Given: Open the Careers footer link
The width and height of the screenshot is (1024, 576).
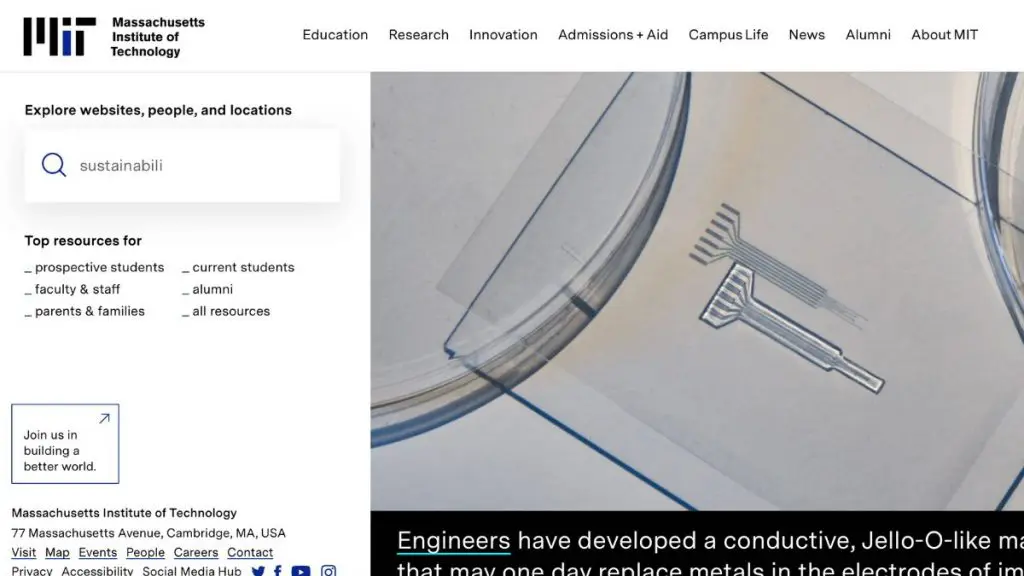Looking at the screenshot, I should 196,552.
